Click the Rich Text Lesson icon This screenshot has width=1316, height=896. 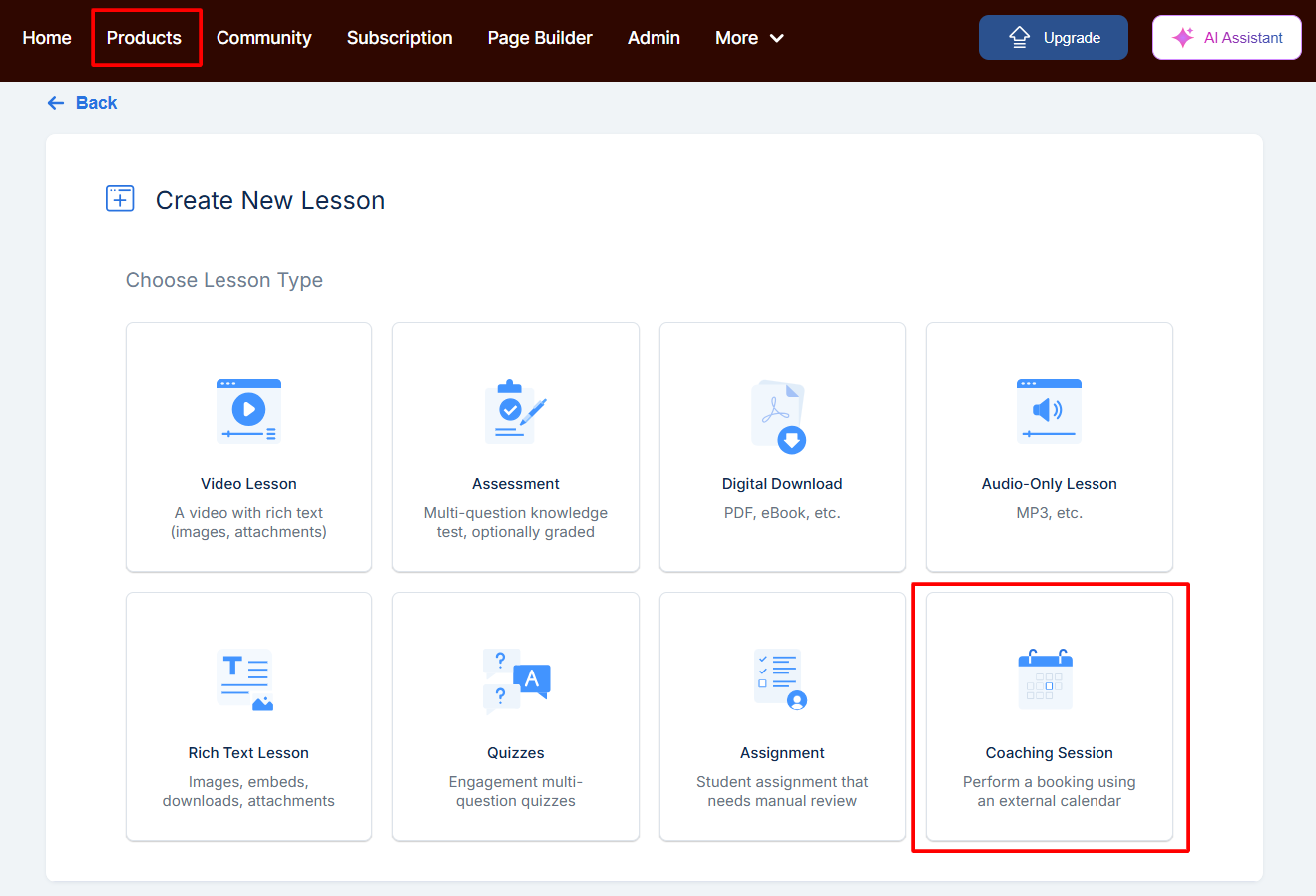[245, 680]
